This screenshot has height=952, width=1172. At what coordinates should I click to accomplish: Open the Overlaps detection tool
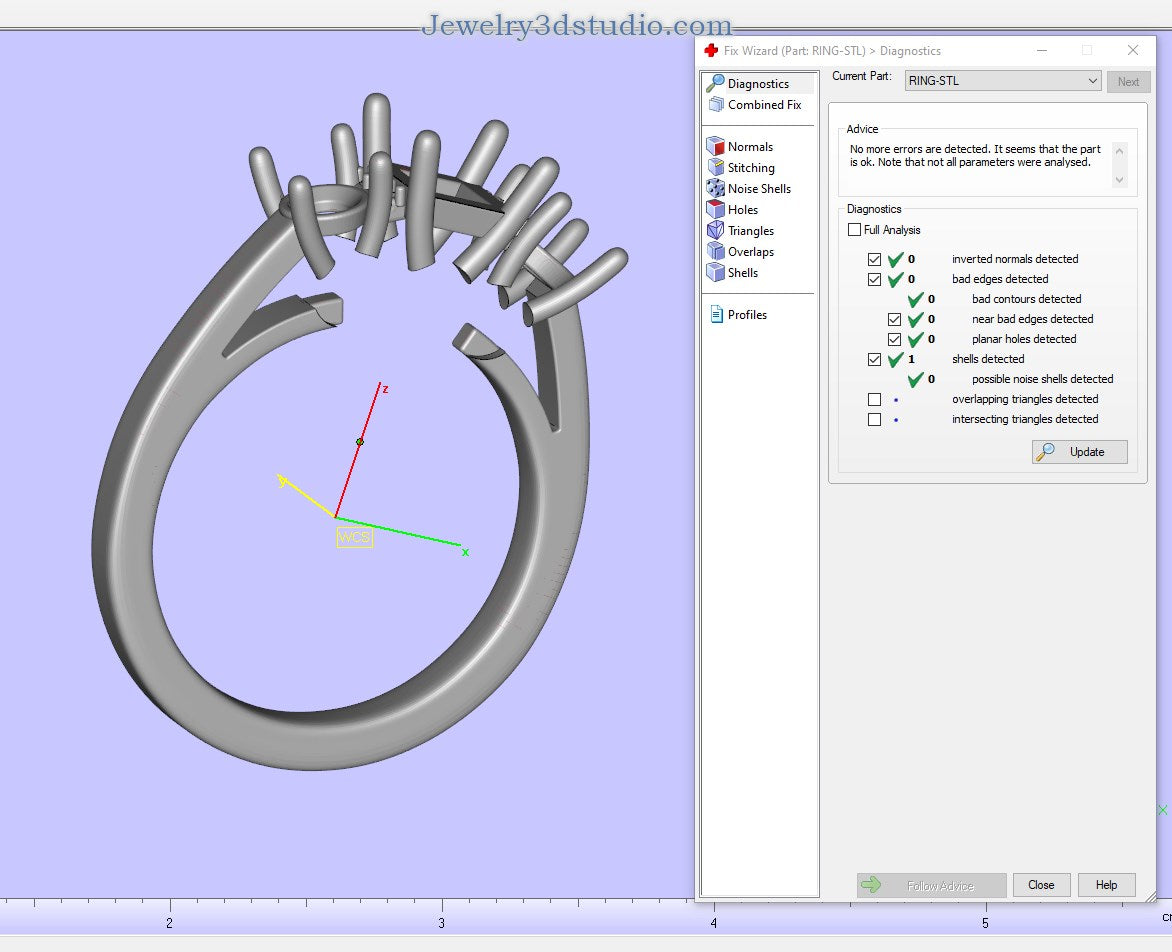(750, 251)
